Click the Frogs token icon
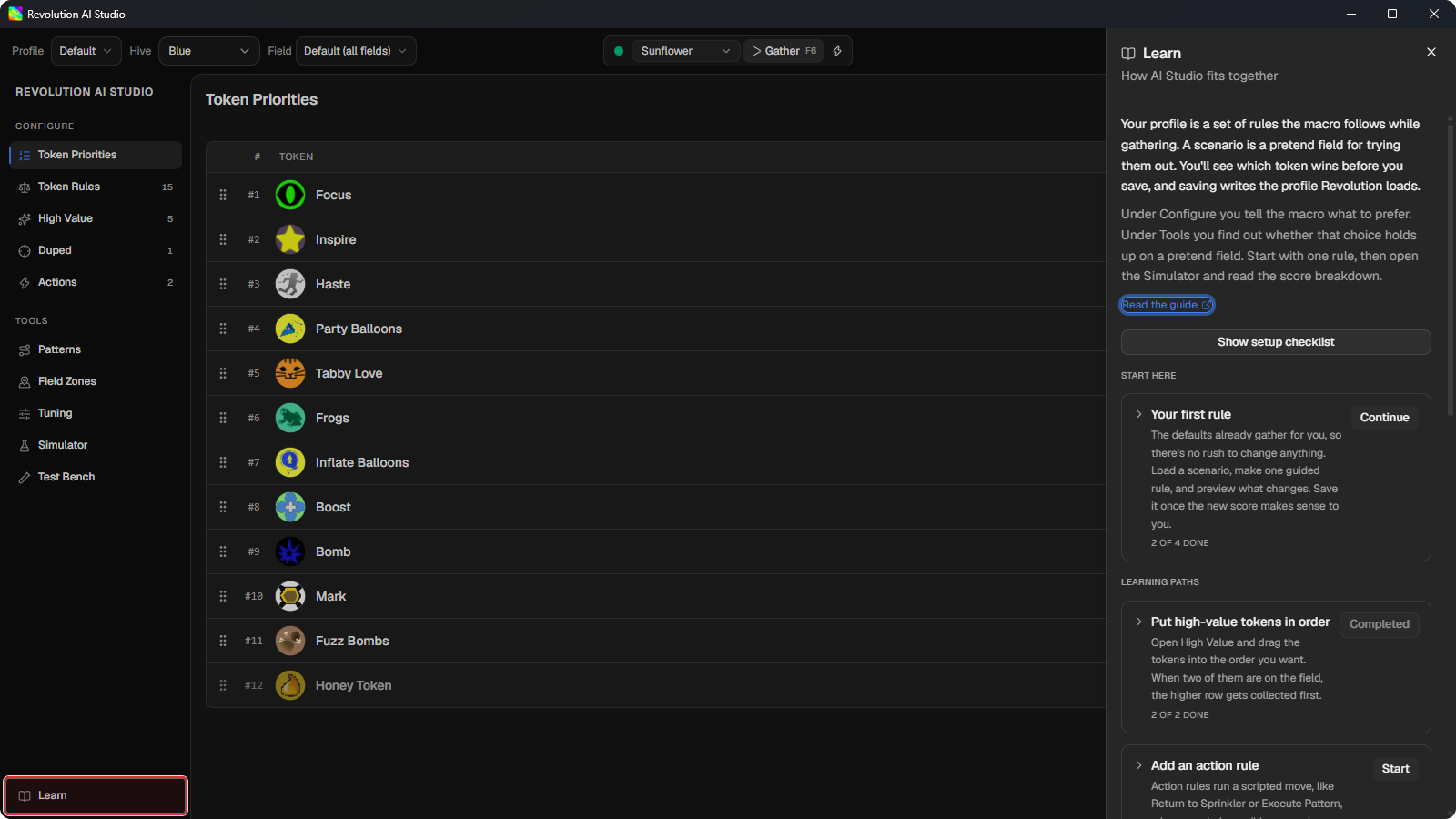 click(290, 418)
